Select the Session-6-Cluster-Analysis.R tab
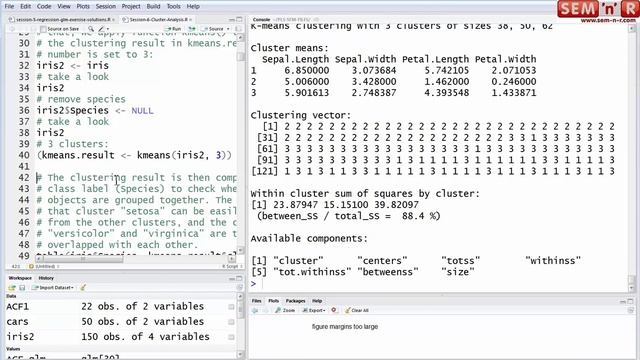 pyautogui.click(x=158, y=20)
